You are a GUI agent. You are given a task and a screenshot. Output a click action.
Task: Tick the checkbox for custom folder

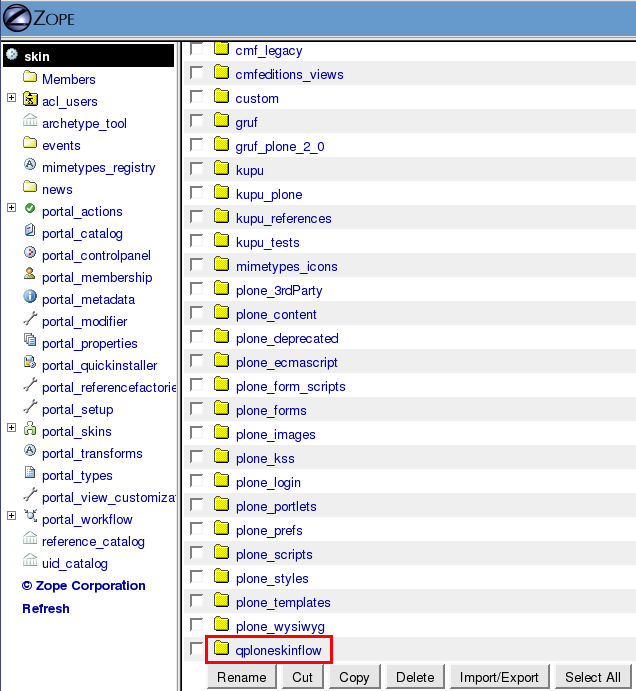pos(196,97)
